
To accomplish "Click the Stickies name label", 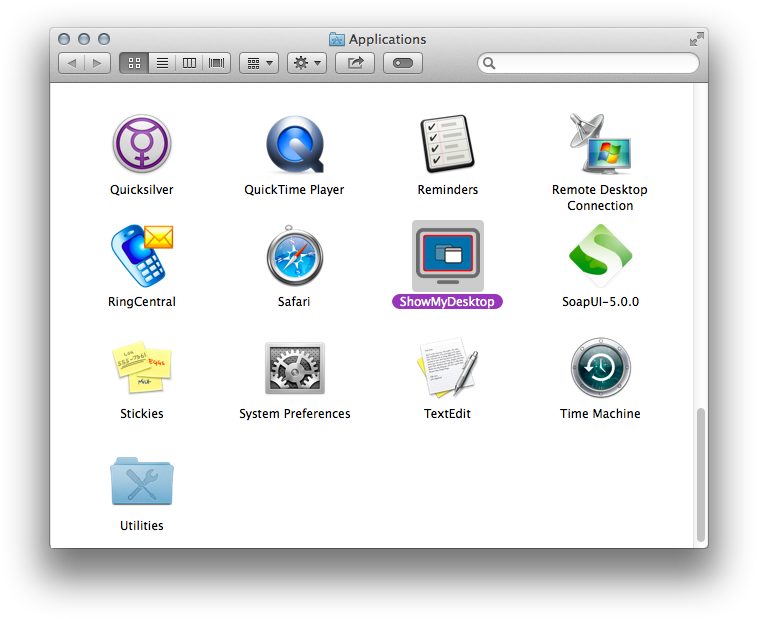I will point(141,414).
